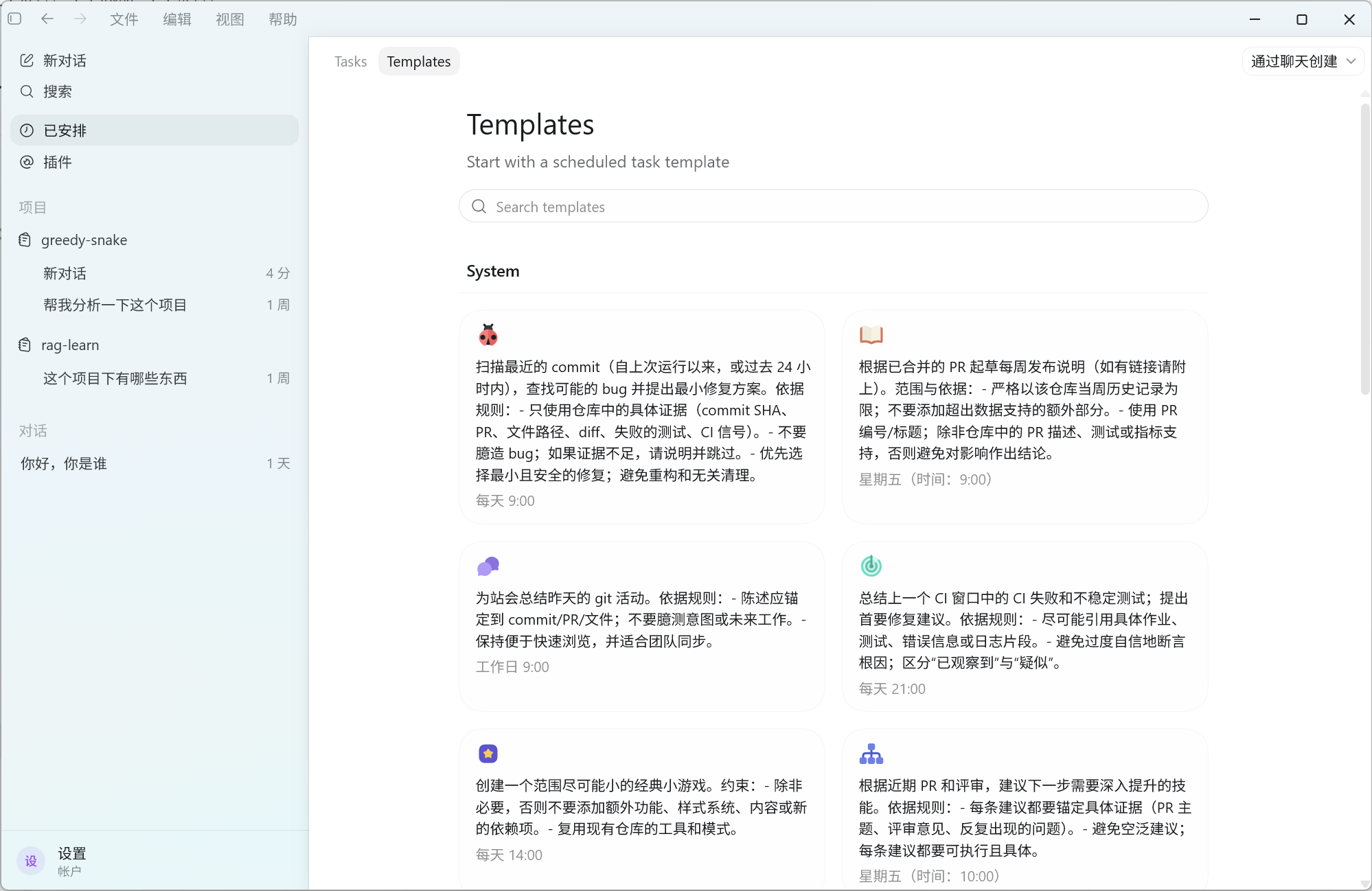Open the weekly PR release notes template
Image resolution: width=1372 pixels, height=891 pixels.
1025,417
